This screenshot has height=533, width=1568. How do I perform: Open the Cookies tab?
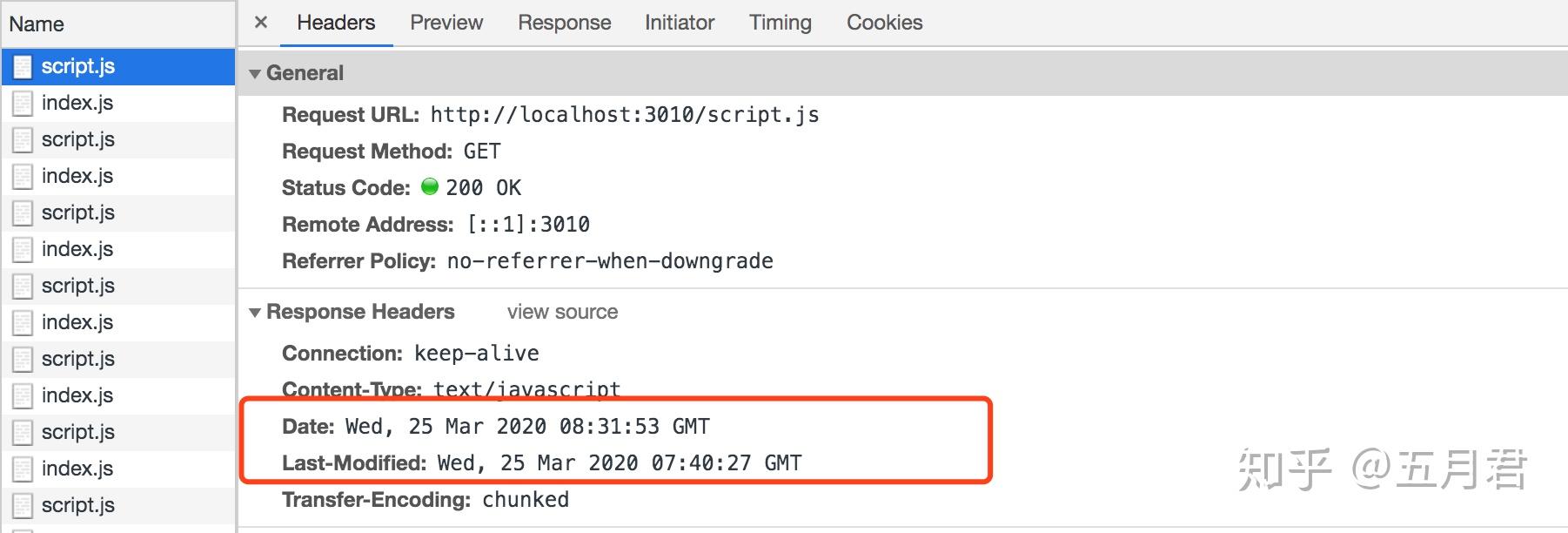pyautogui.click(x=884, y=23)
